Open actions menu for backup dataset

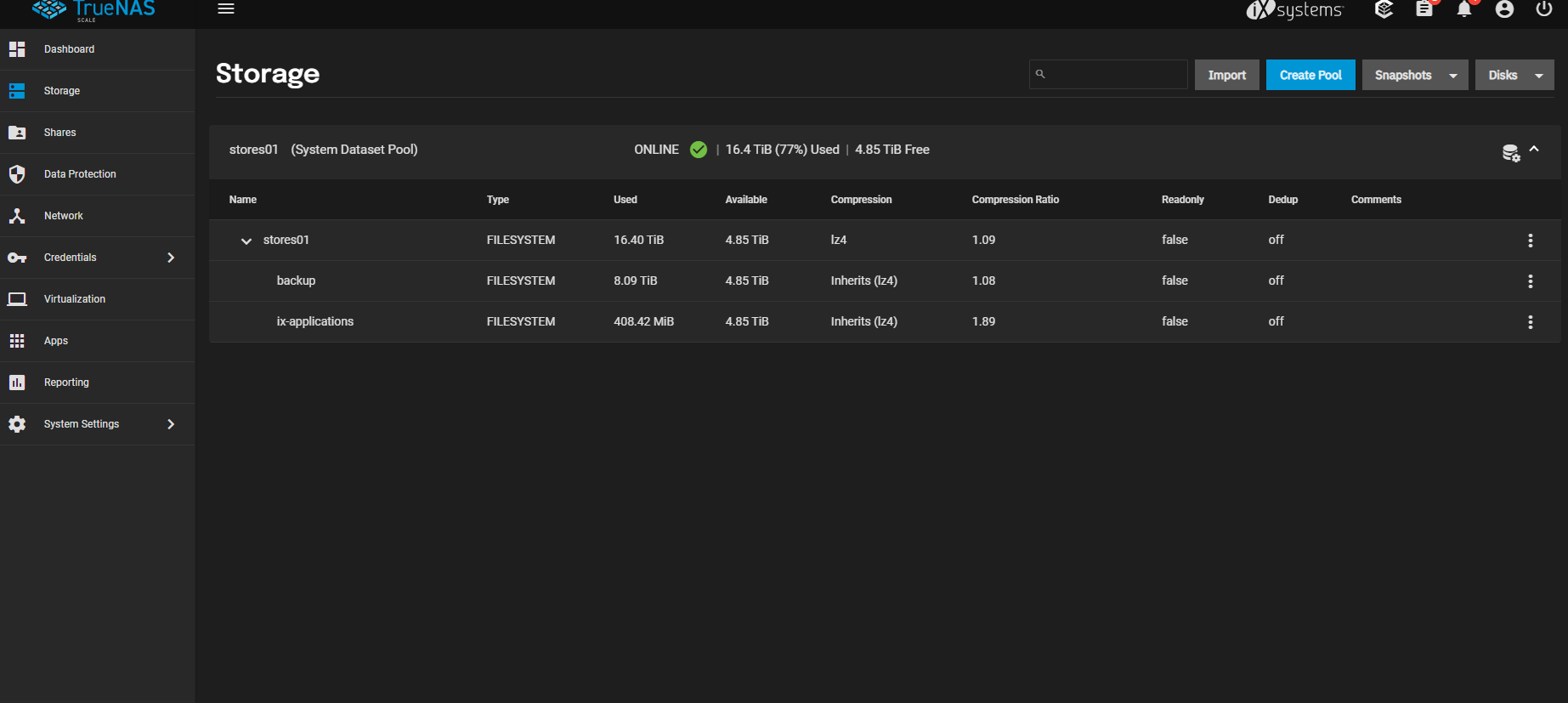coord(1530,281)
